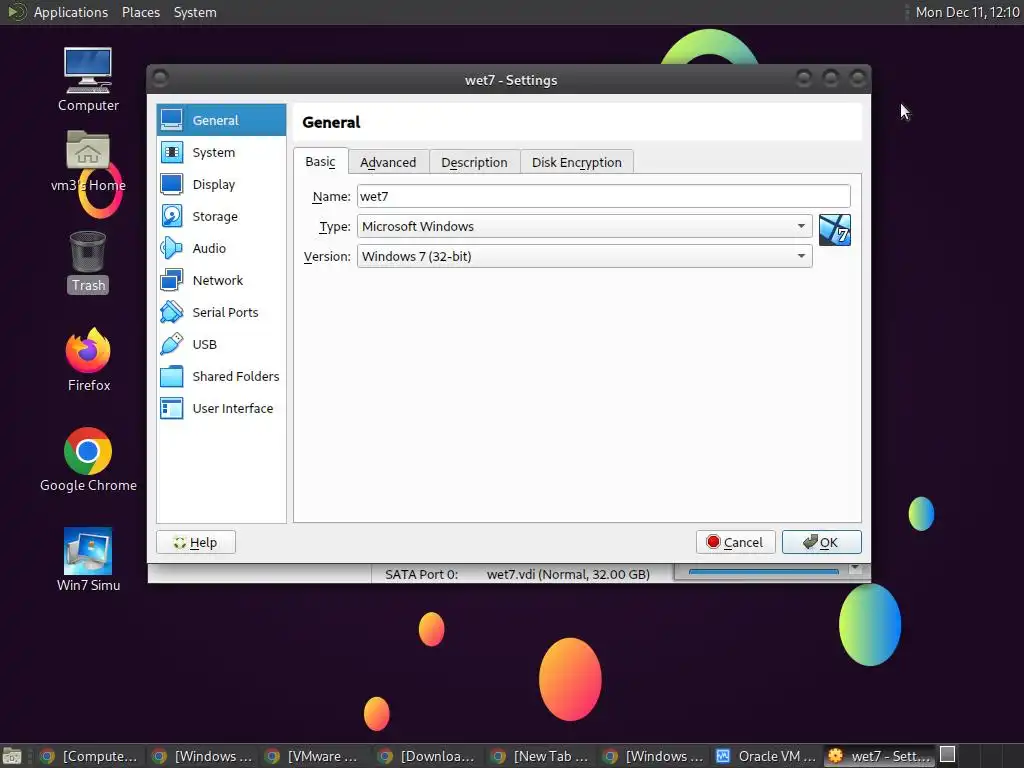Click the show desktop icon in taskbar
This screenshot has height=768, width=1024.
12,756
